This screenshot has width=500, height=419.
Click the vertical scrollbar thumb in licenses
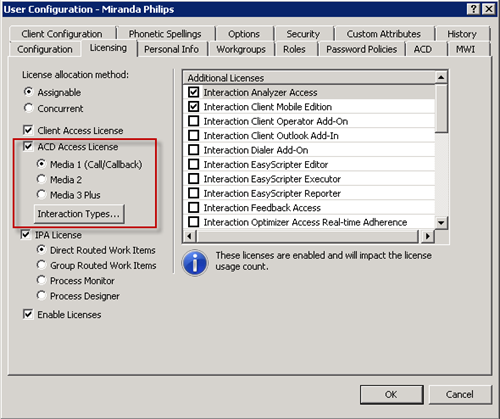point(441,108)
